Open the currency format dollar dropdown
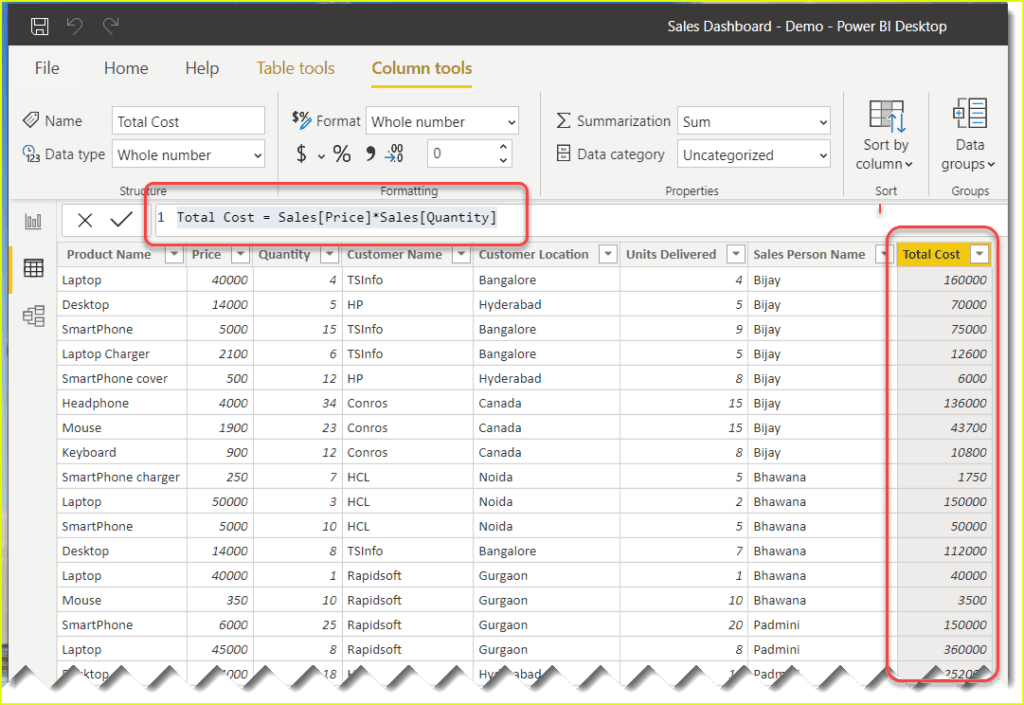Screen dimensions: 1024x705 click(322, 155)
